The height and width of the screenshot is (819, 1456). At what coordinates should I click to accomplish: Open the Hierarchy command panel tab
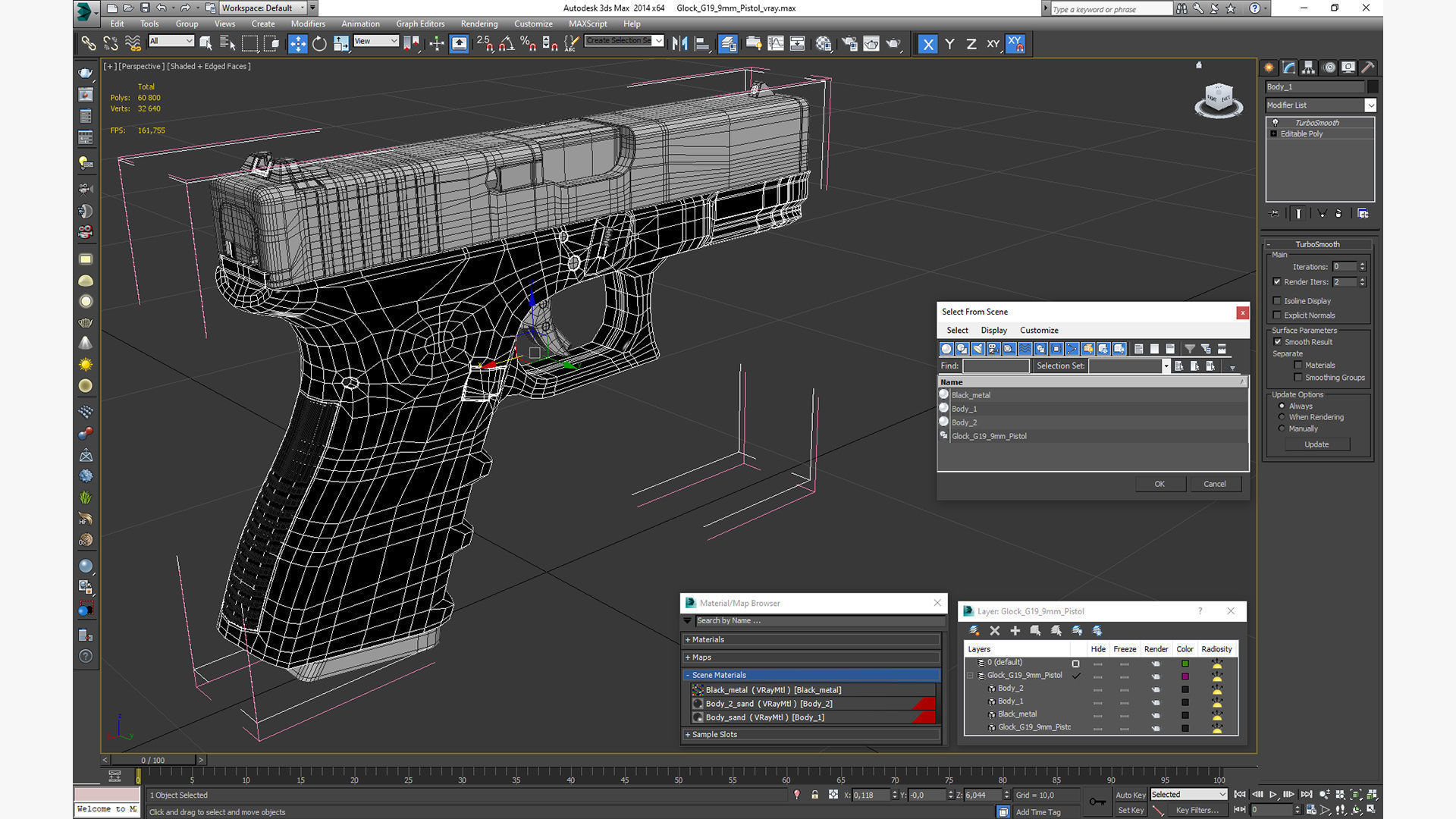pos(1309,67)
